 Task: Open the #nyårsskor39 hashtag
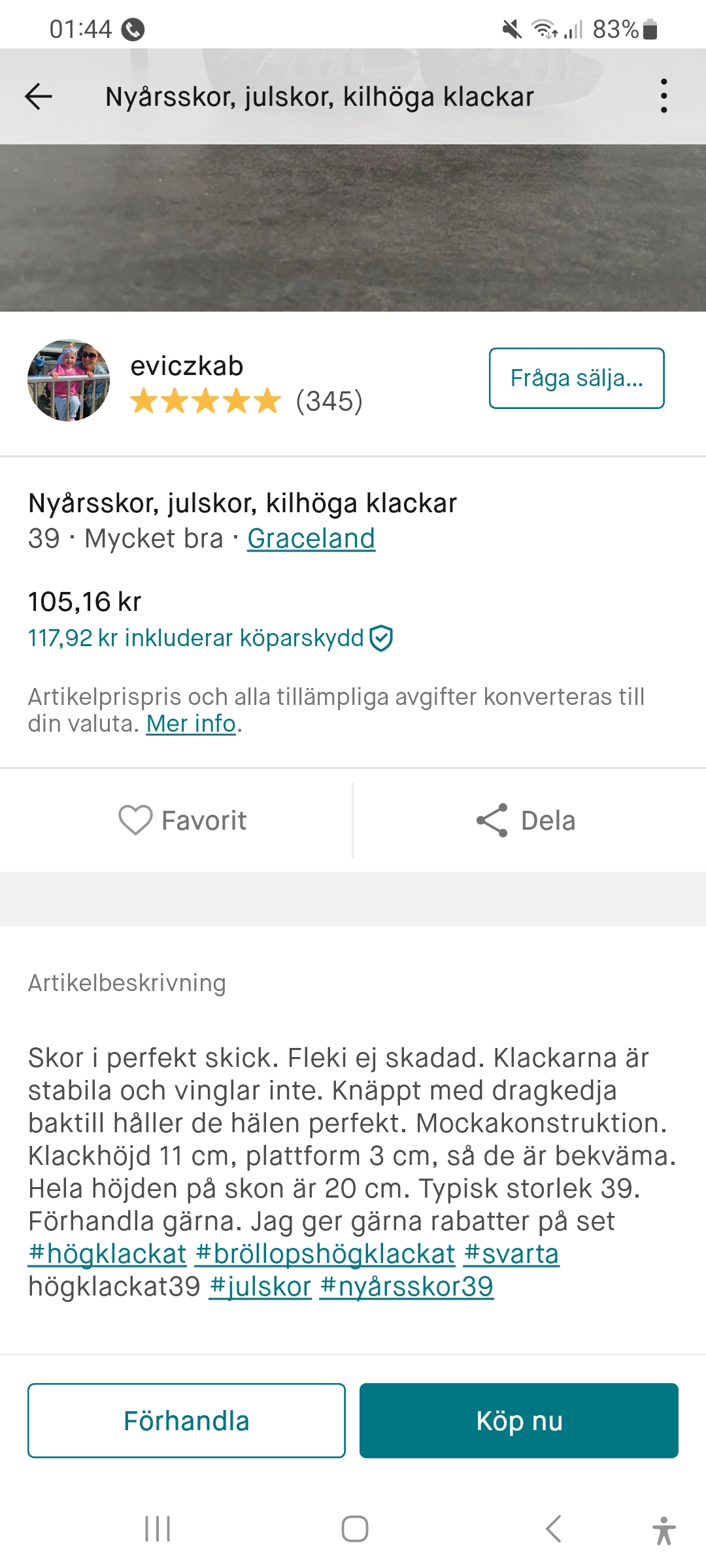point(407,1286)
